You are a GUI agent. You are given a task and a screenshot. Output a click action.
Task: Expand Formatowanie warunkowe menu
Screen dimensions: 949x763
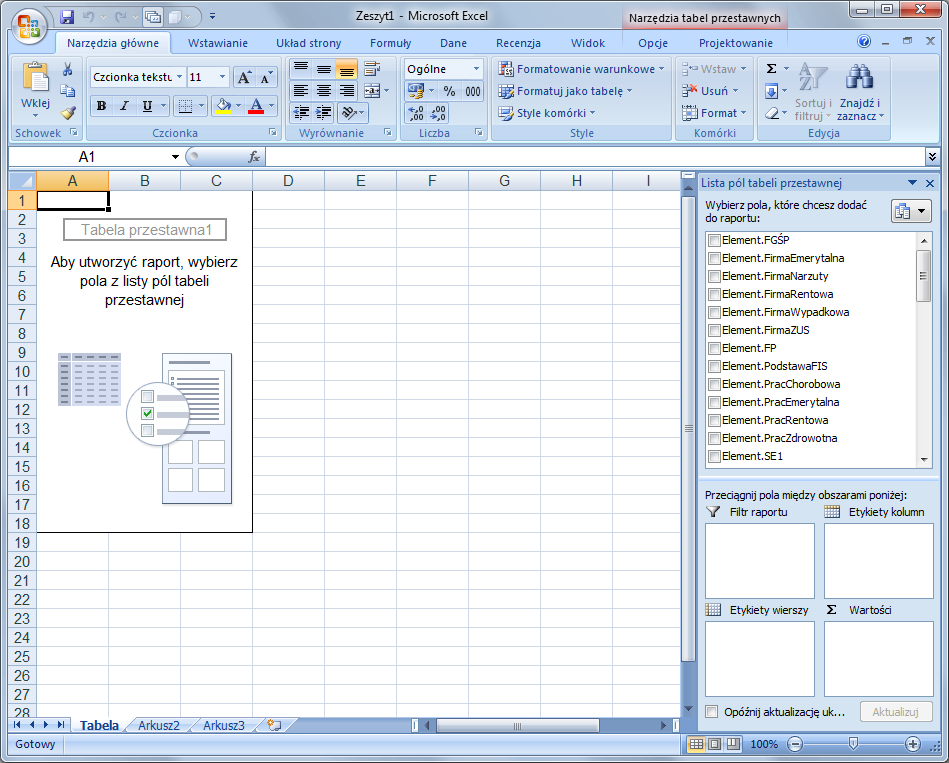click(582, 69)
